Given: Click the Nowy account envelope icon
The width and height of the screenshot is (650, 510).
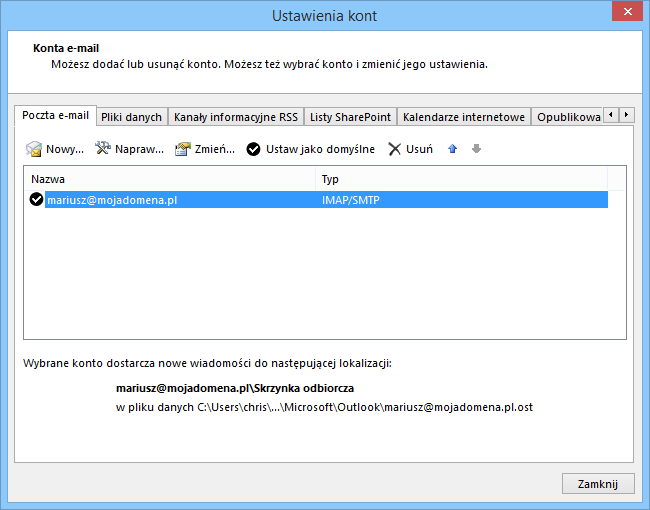Looking at the screenshot, I should pos(34,149).
